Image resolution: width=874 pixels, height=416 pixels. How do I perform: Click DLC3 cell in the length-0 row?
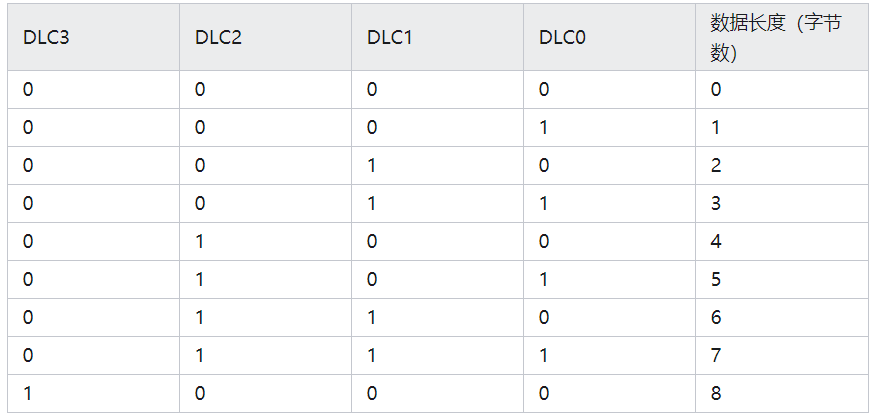28,90
